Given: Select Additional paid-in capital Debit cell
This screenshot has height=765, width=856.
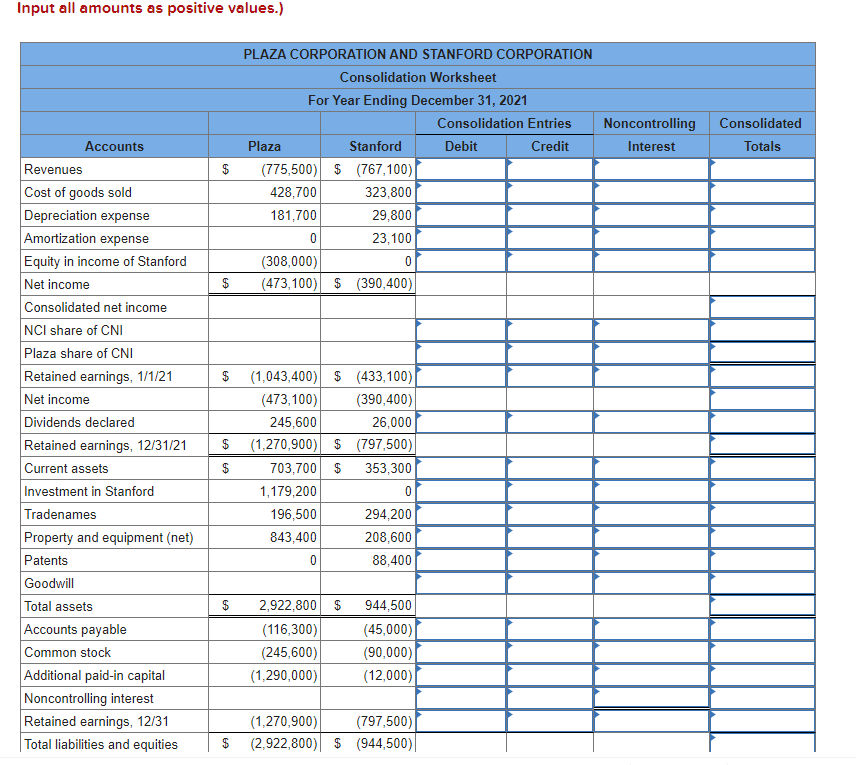Looking at the screenshot, I should 461,675.
